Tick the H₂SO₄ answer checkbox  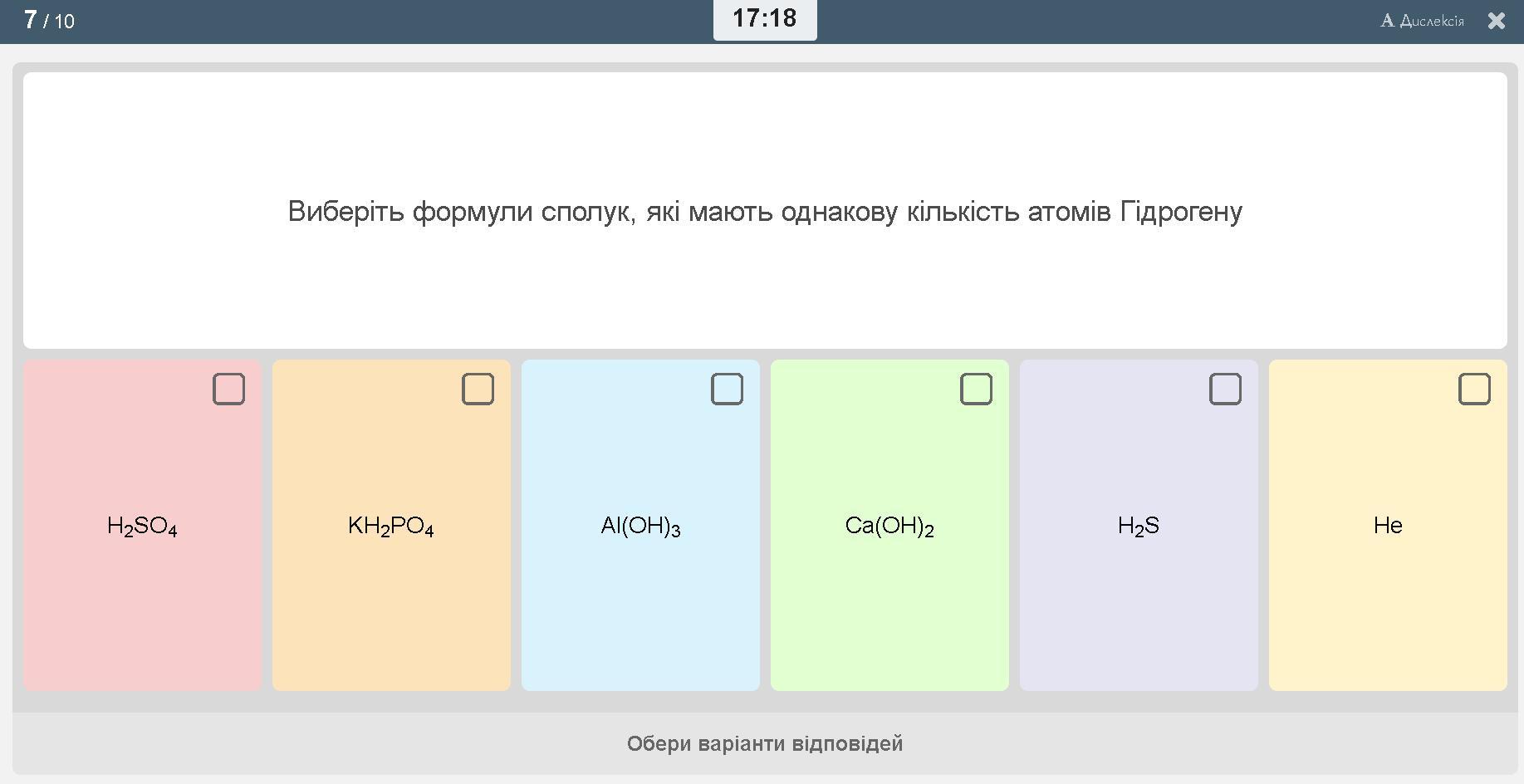tap(228, 389)
